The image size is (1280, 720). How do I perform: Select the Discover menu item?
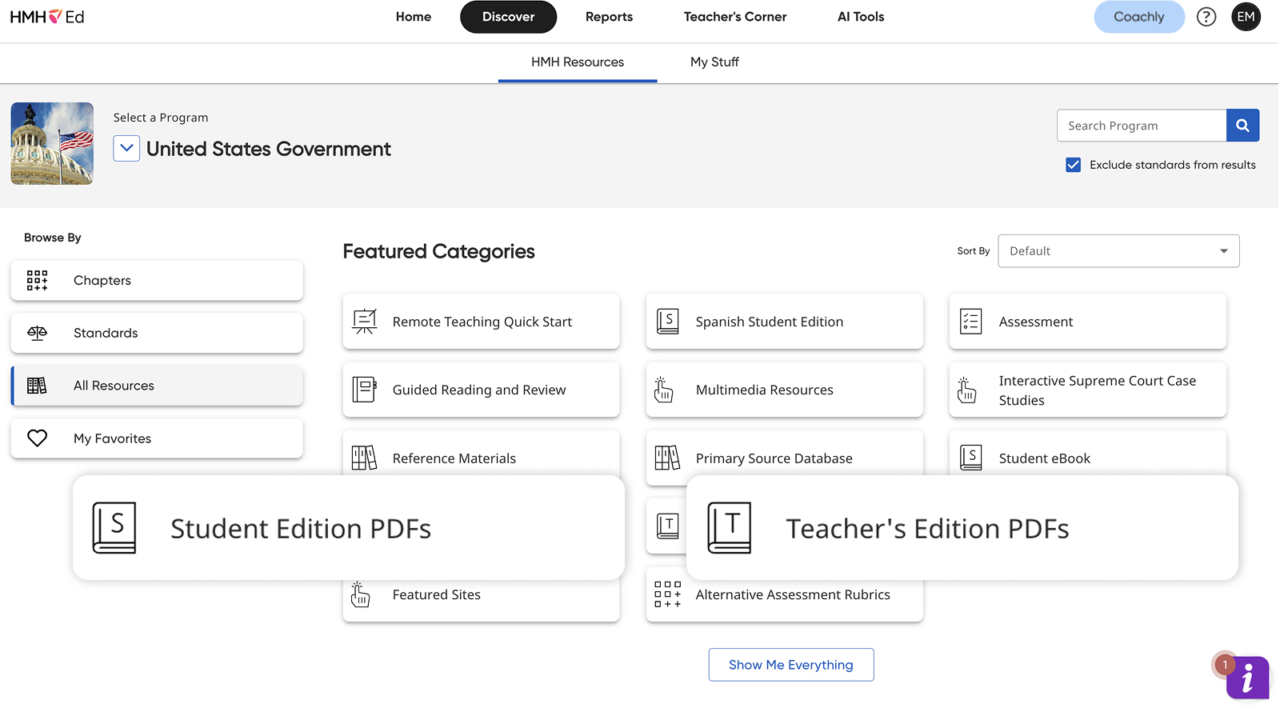(508, 17)
